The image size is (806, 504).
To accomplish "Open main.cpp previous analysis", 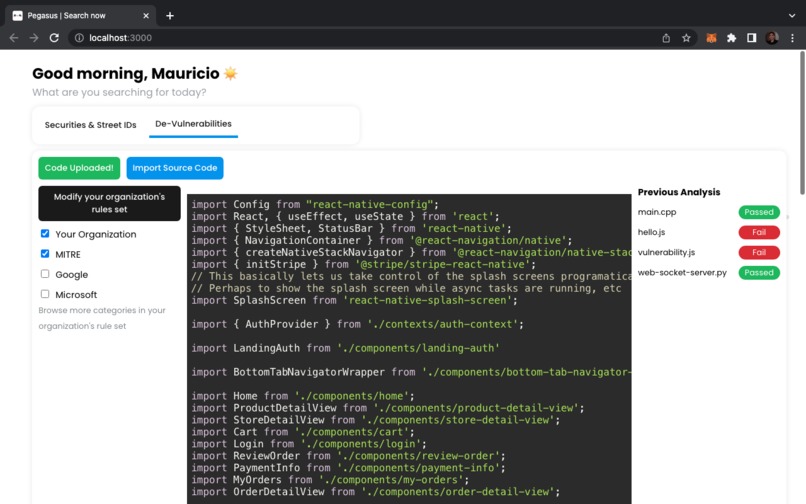I will [657, 212].
